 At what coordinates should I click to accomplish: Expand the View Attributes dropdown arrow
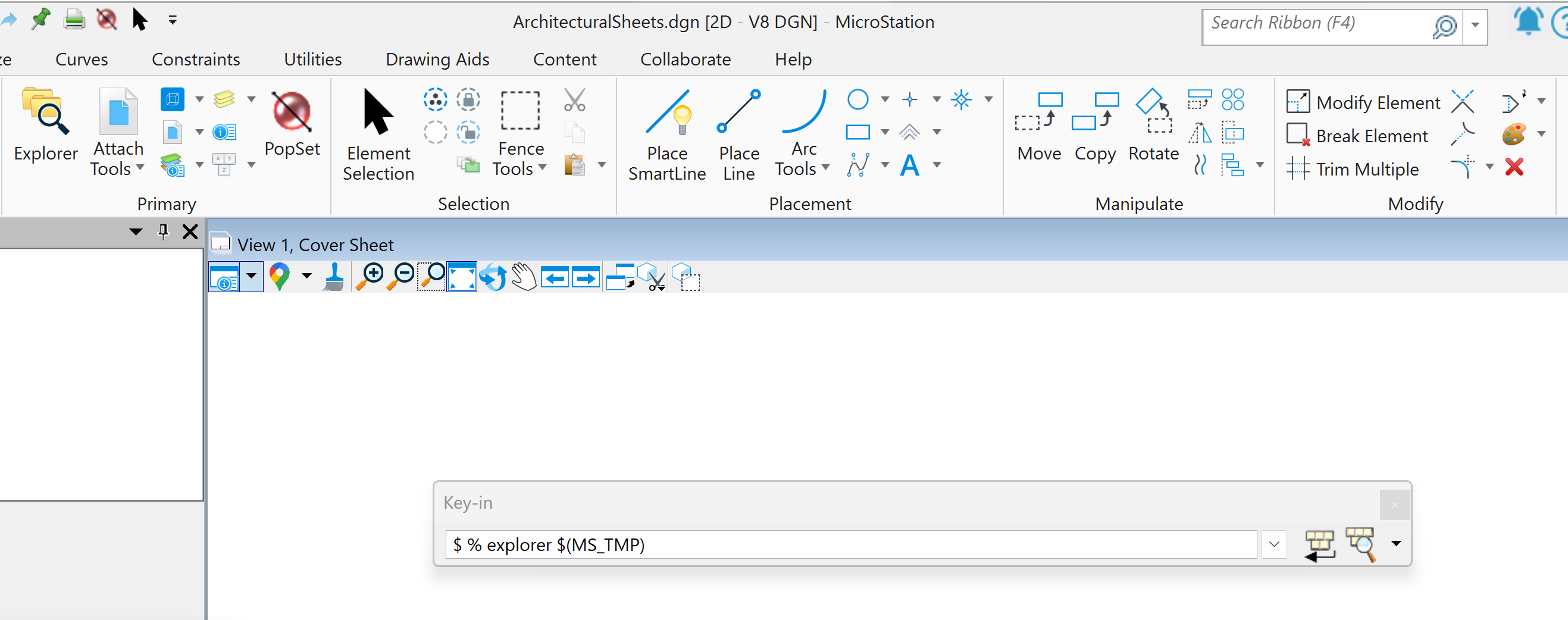pyautogui.click(x=251, y=276)
